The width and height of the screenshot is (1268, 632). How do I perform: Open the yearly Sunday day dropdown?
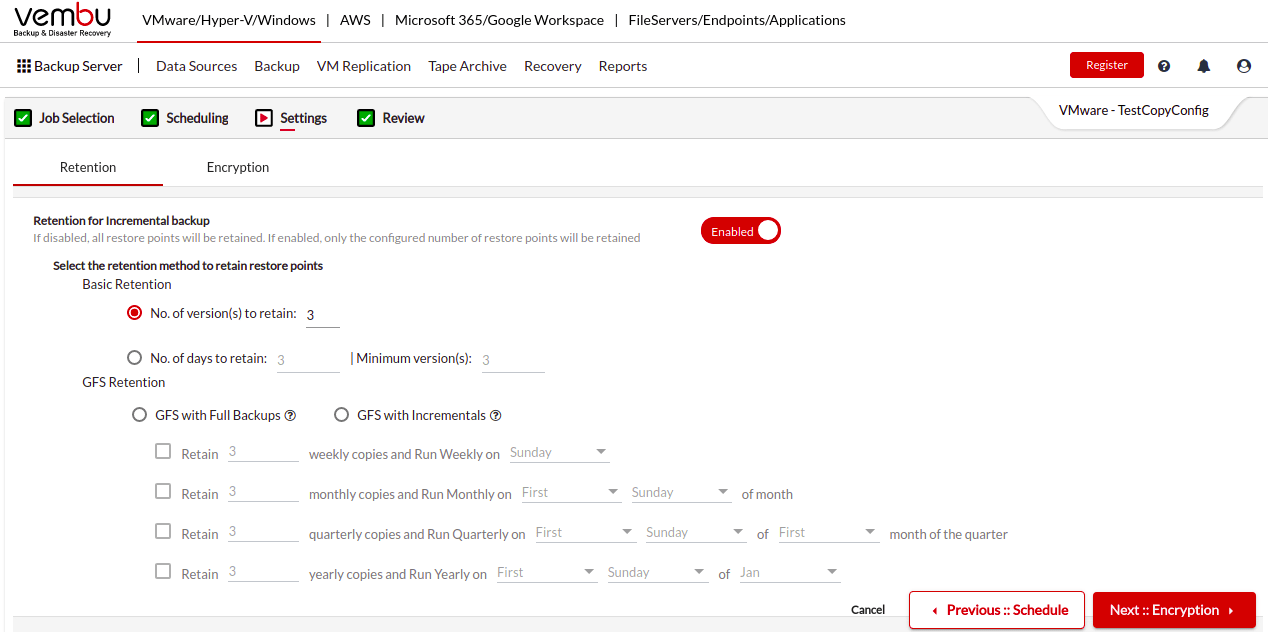point(658,572)
